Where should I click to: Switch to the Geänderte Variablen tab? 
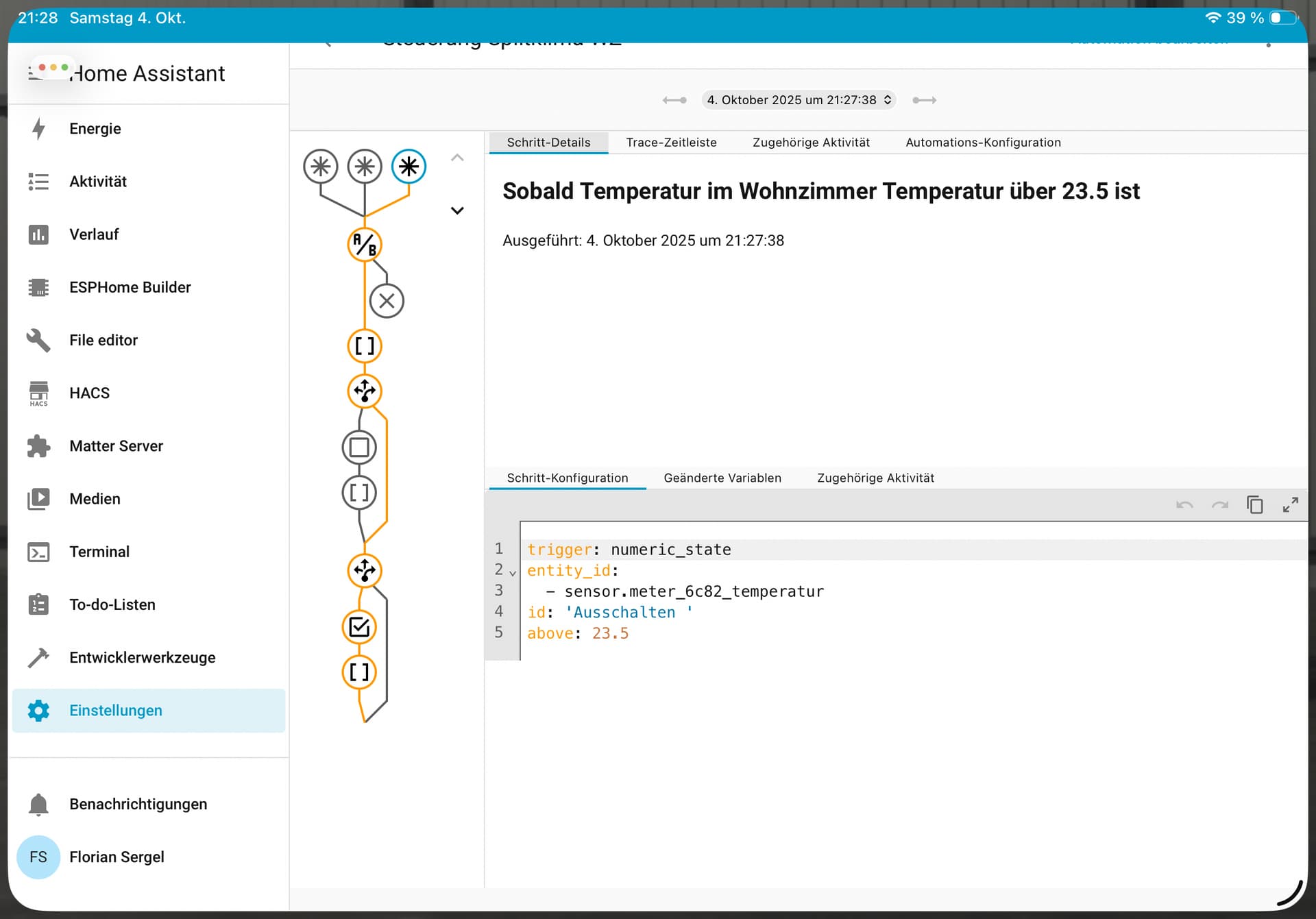pos(722,478)
